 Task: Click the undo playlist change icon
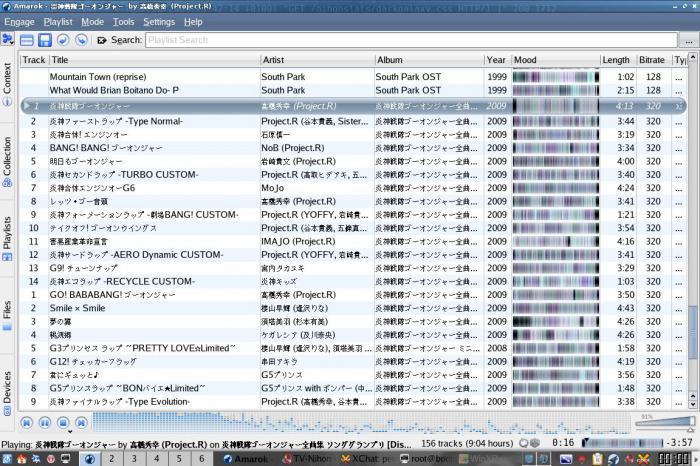63,40
